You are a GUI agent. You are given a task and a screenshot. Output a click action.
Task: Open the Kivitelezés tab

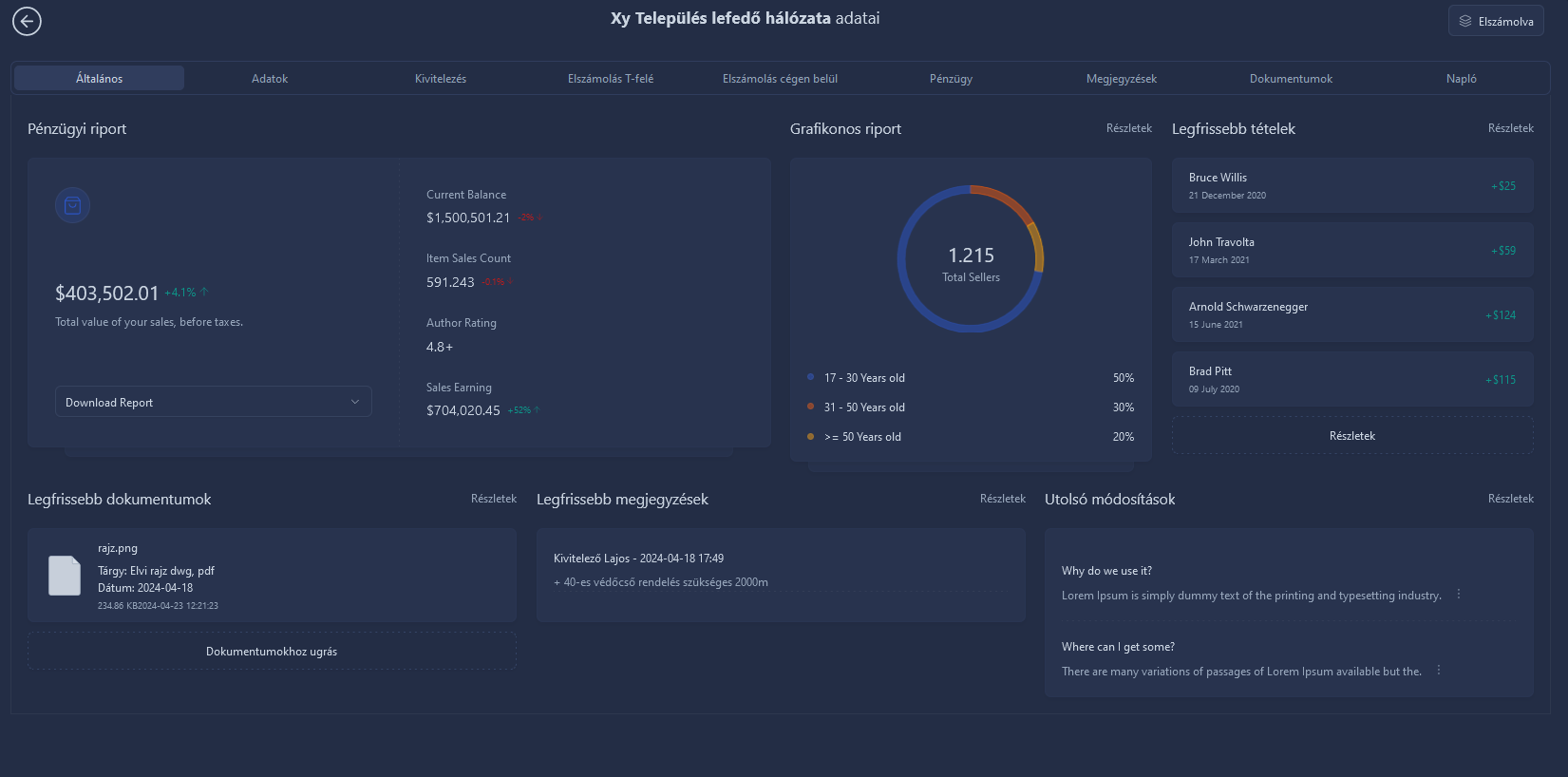click(441, 79)
